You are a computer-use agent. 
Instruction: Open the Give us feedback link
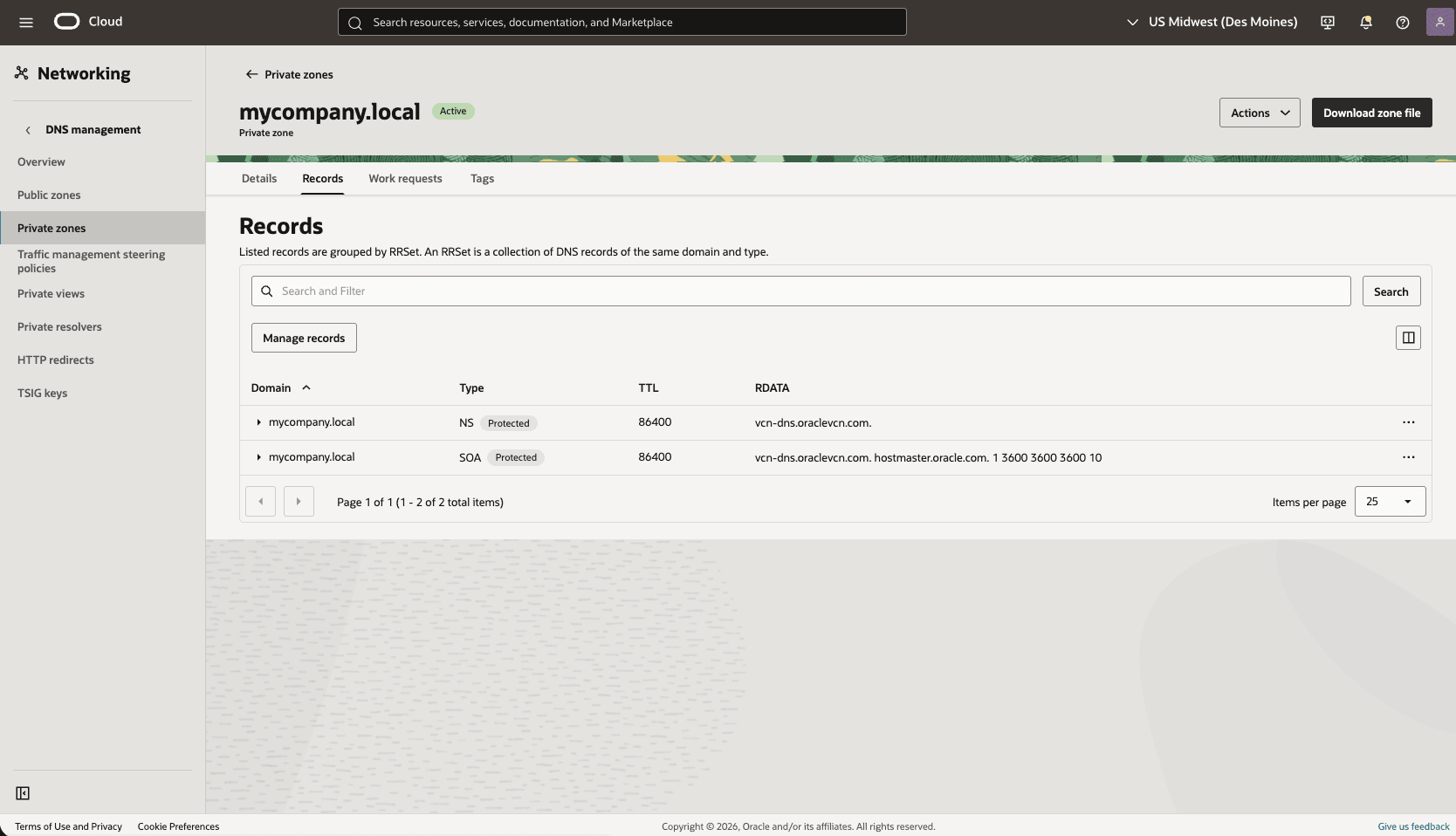click(1412, 826)
